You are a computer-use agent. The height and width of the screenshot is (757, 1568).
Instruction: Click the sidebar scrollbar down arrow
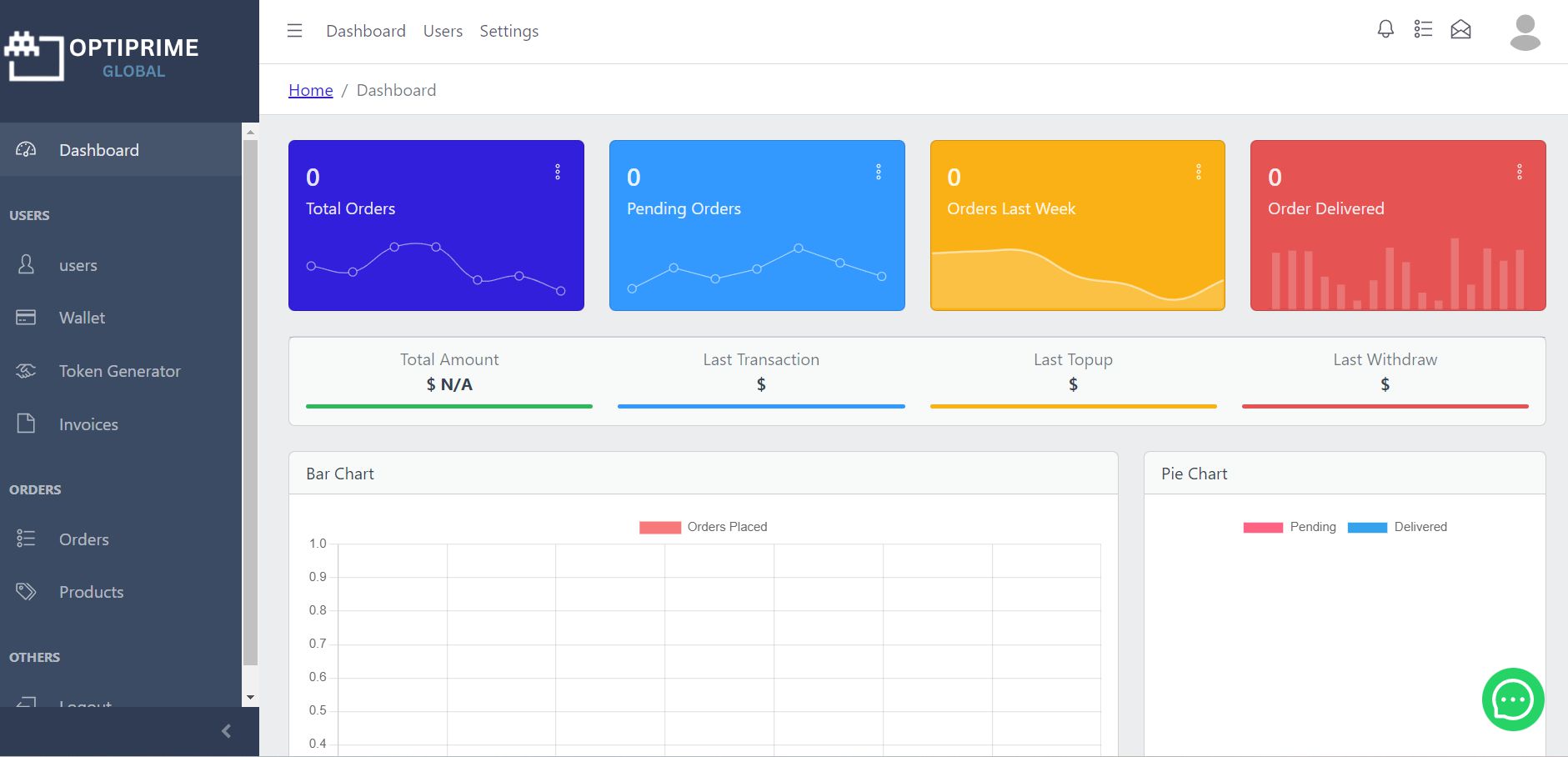pyautogui.click(x=250, y=697)
